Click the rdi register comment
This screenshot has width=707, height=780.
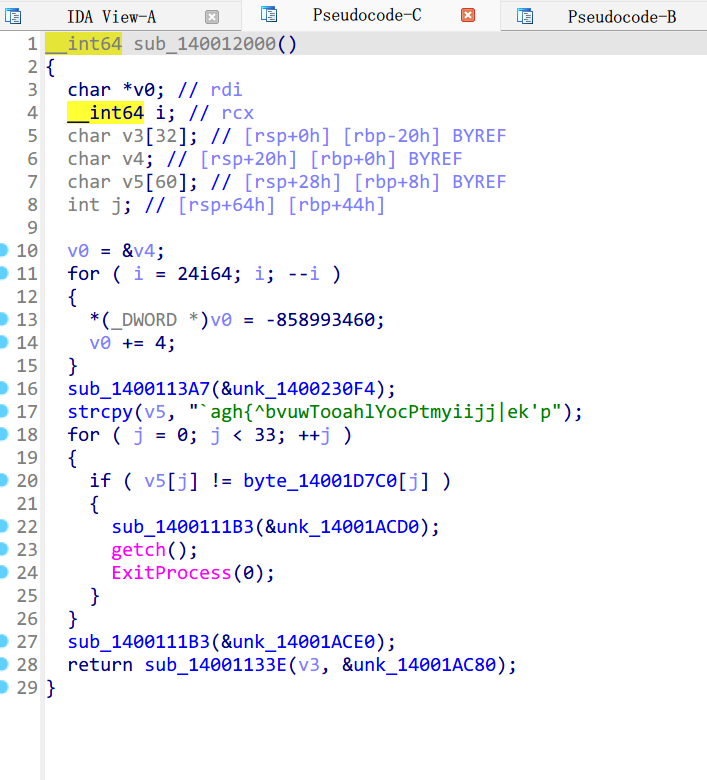pyautogui.click(x=226, y=90)
